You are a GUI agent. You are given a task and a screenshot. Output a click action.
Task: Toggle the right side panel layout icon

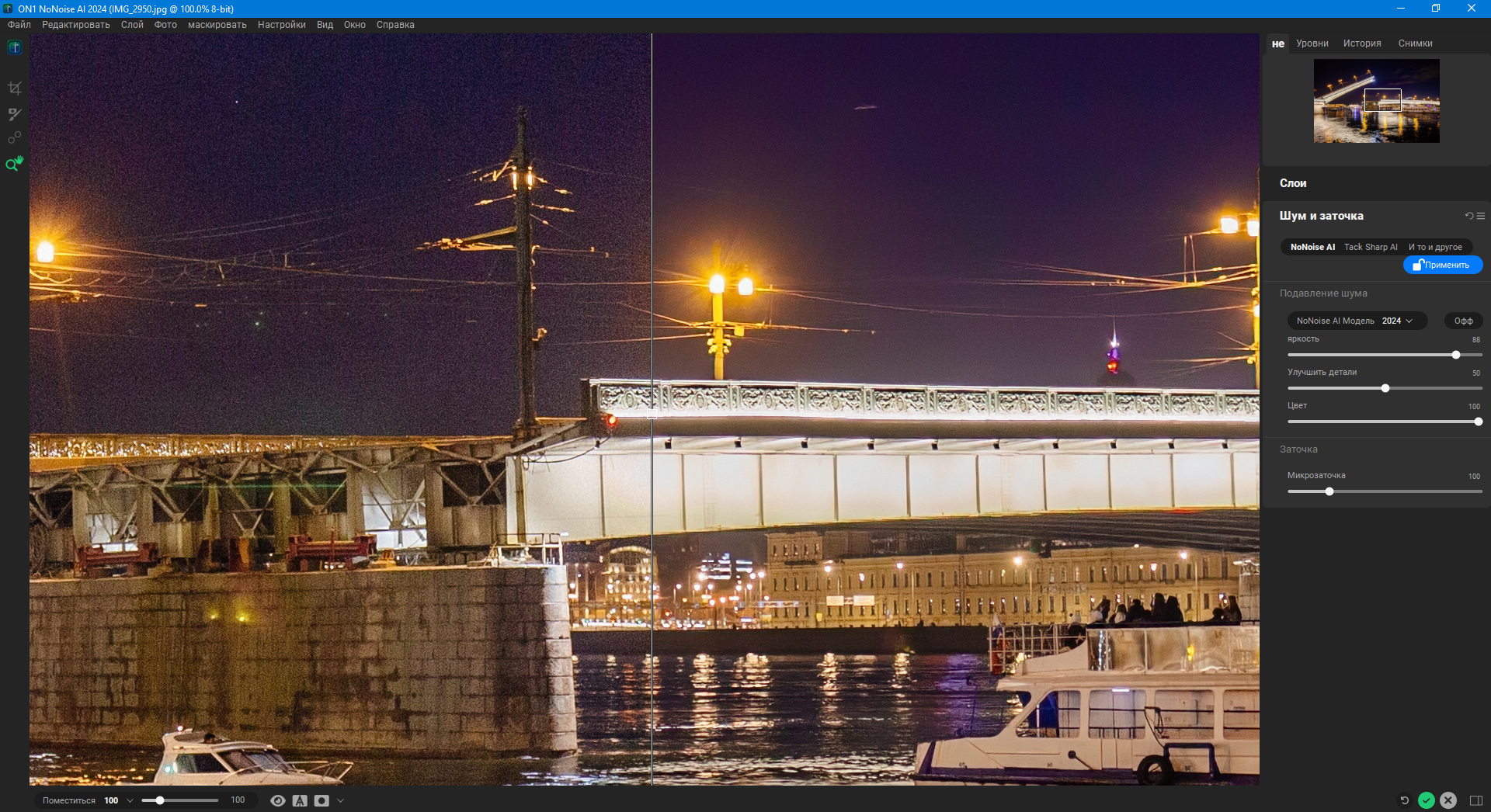pos(1475,800)
